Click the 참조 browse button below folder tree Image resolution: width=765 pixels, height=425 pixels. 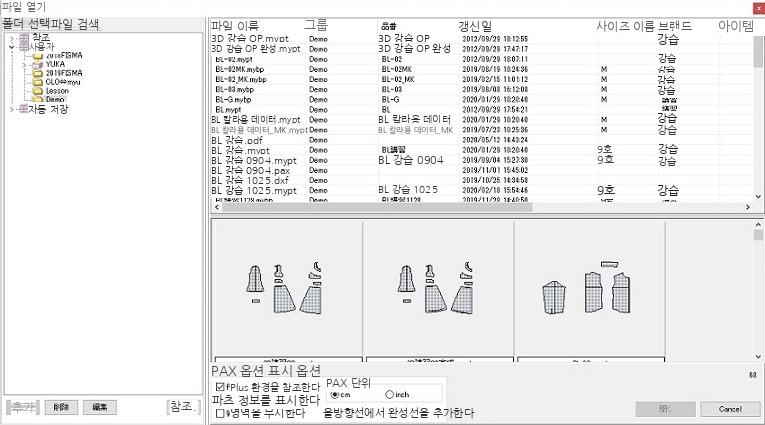[x=183, y=406]
